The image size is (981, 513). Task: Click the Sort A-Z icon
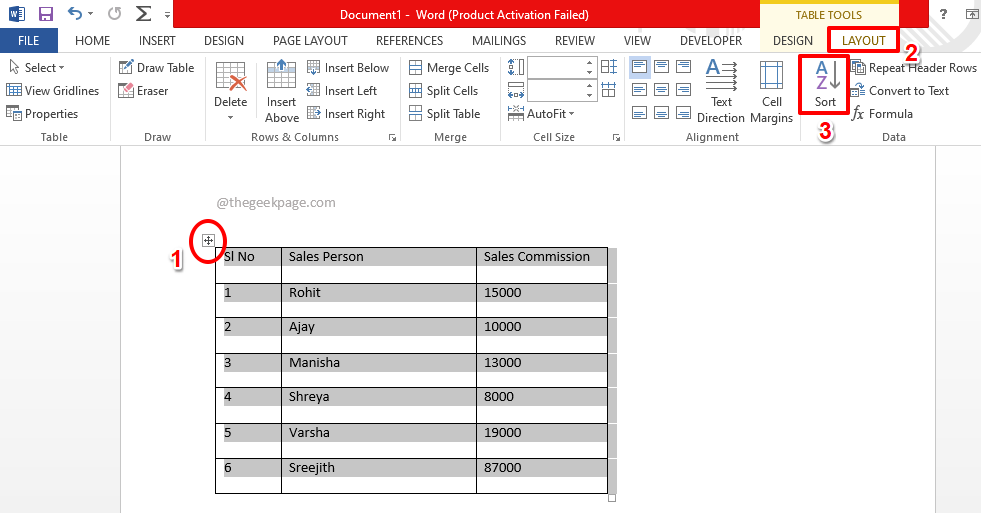[x=825, y=84]
